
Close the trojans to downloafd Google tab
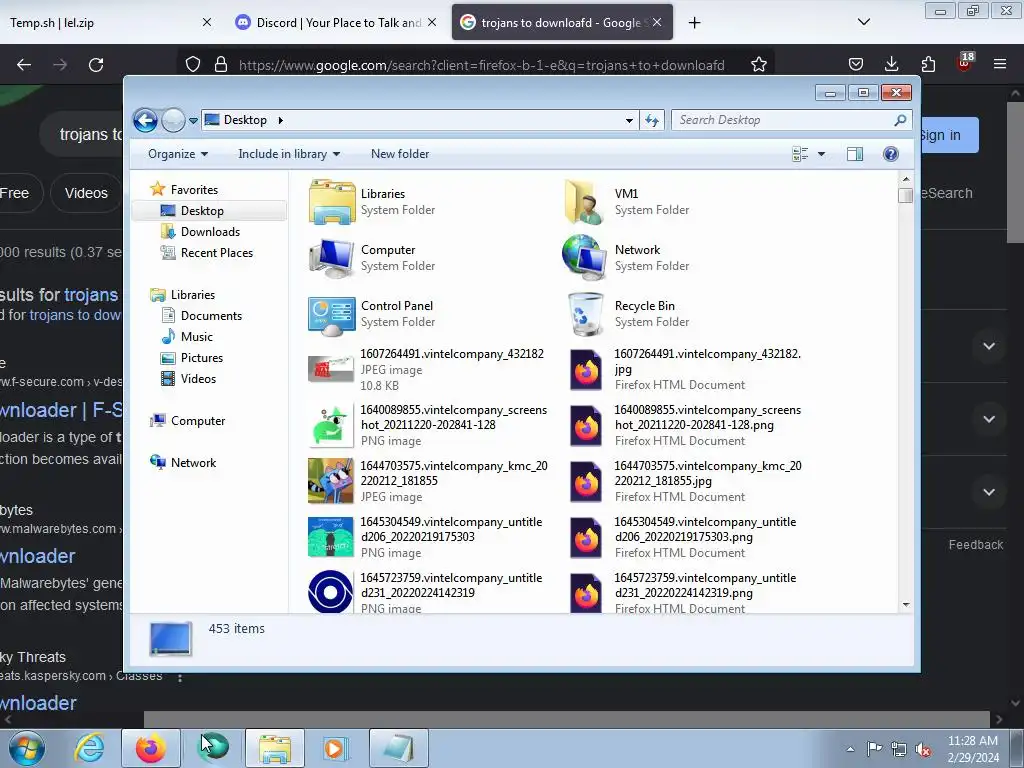point(657,23)
